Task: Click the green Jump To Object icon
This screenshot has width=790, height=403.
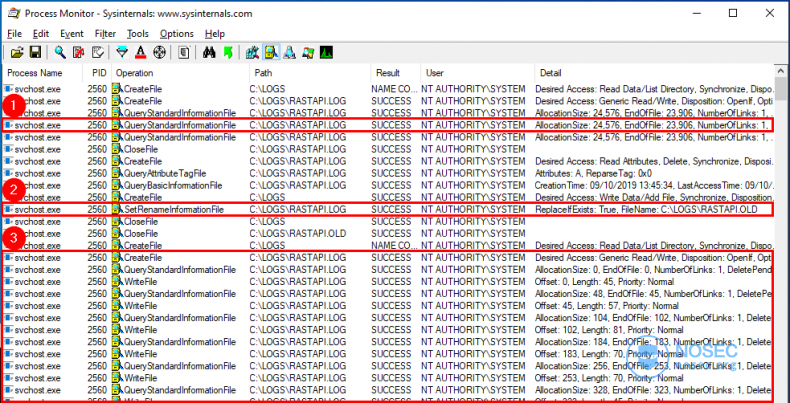Action: point(227,52)
